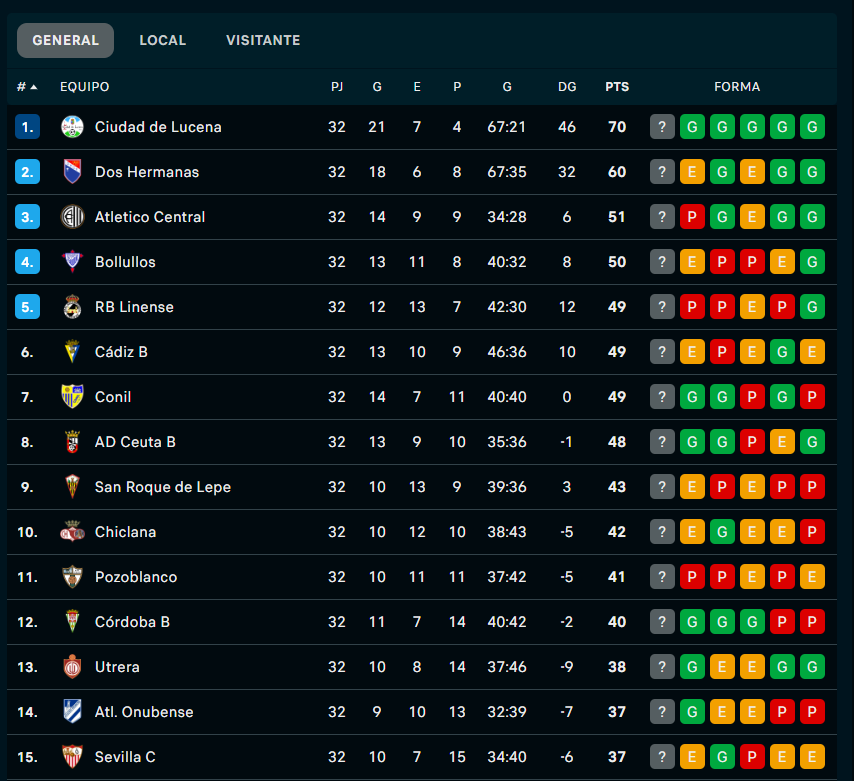Open Ciudad de Lucena team link

tap(159, 127)
